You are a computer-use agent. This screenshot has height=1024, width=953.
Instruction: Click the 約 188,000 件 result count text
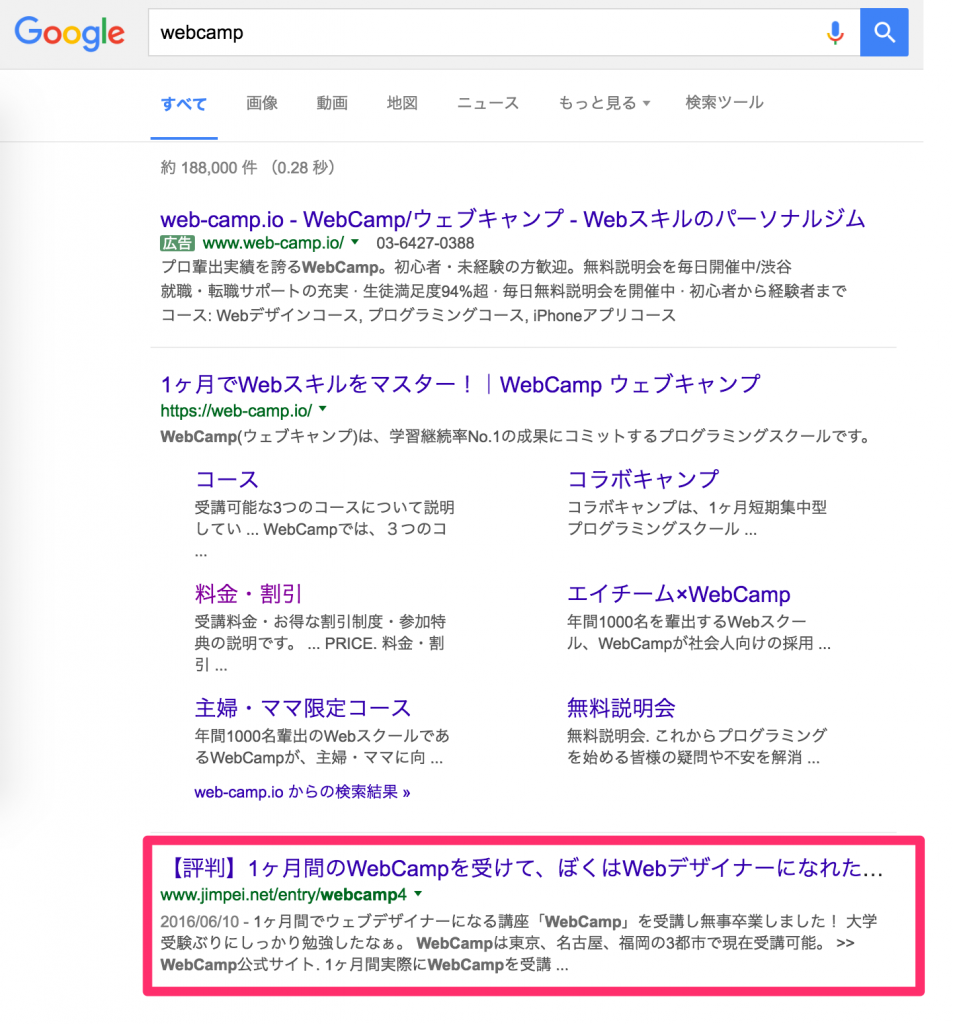click(208, 168)
